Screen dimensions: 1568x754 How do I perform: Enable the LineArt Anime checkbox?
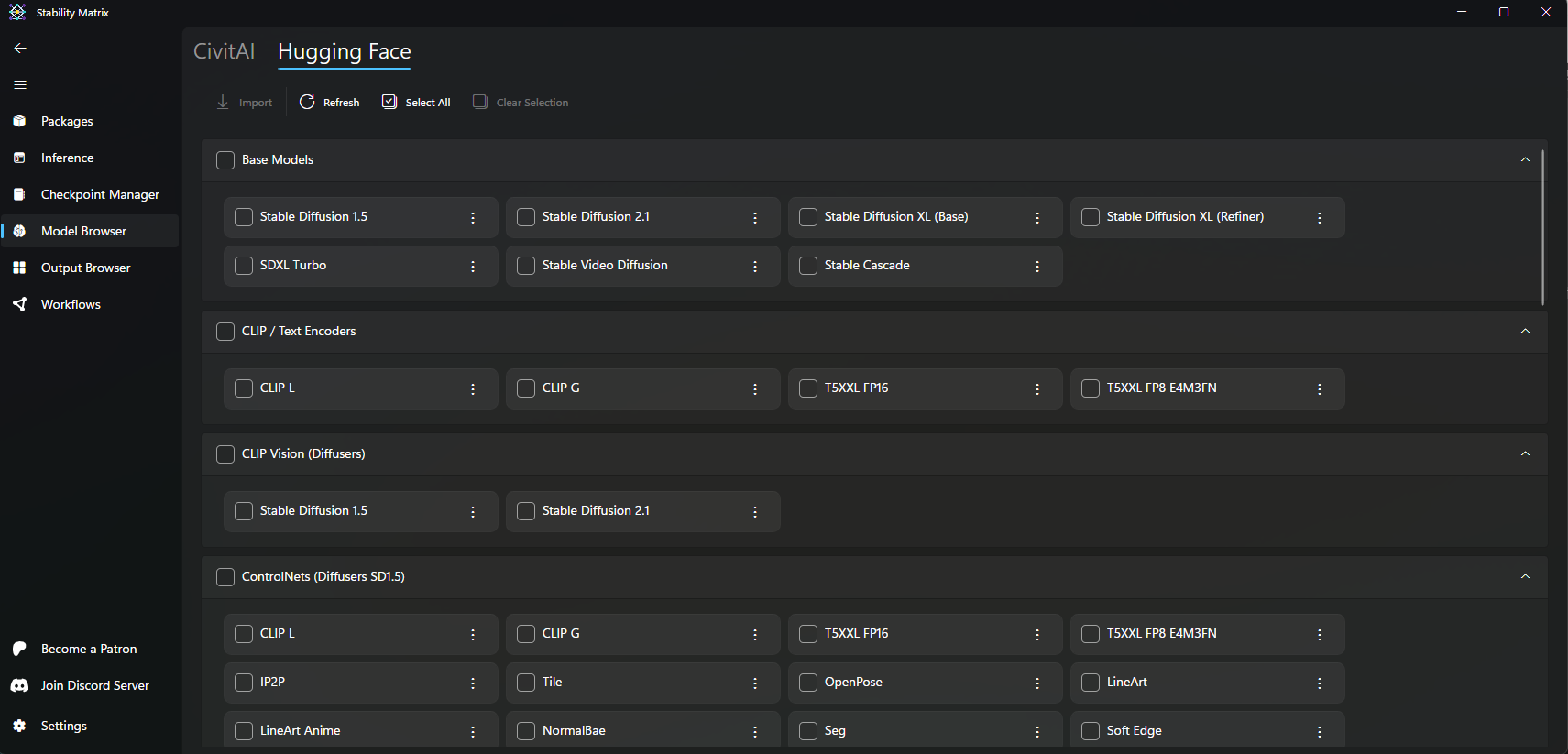tap(244, 731)
